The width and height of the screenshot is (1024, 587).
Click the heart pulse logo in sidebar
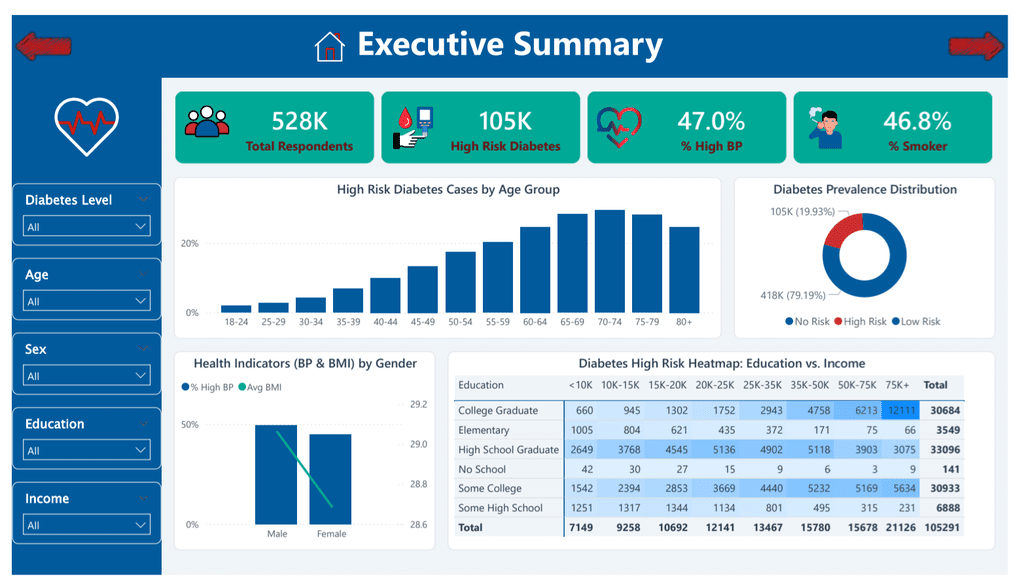click(x=86, y=126)
